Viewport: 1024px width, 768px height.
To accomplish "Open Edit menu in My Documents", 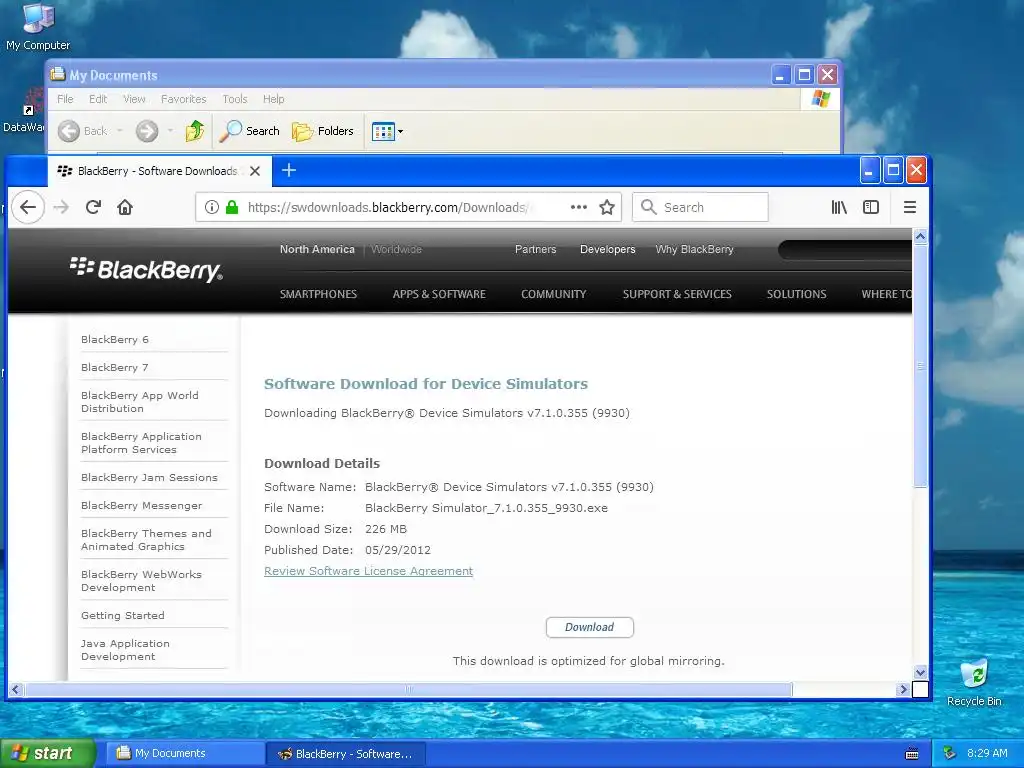I will [98, 99].
